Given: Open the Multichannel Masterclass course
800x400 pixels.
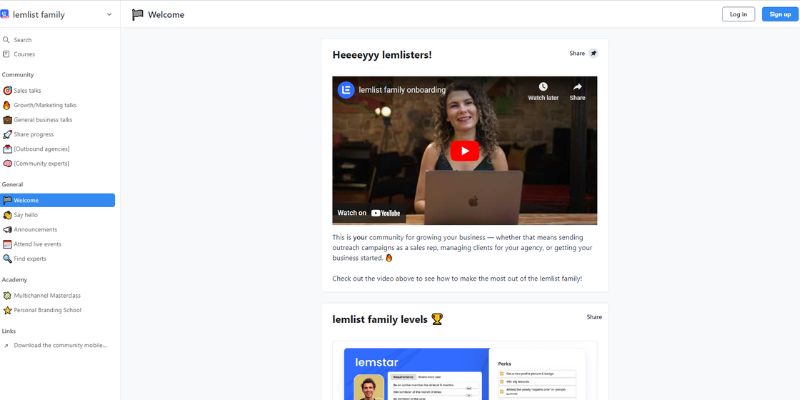Looking at the screenshot, I should [47, 295].
